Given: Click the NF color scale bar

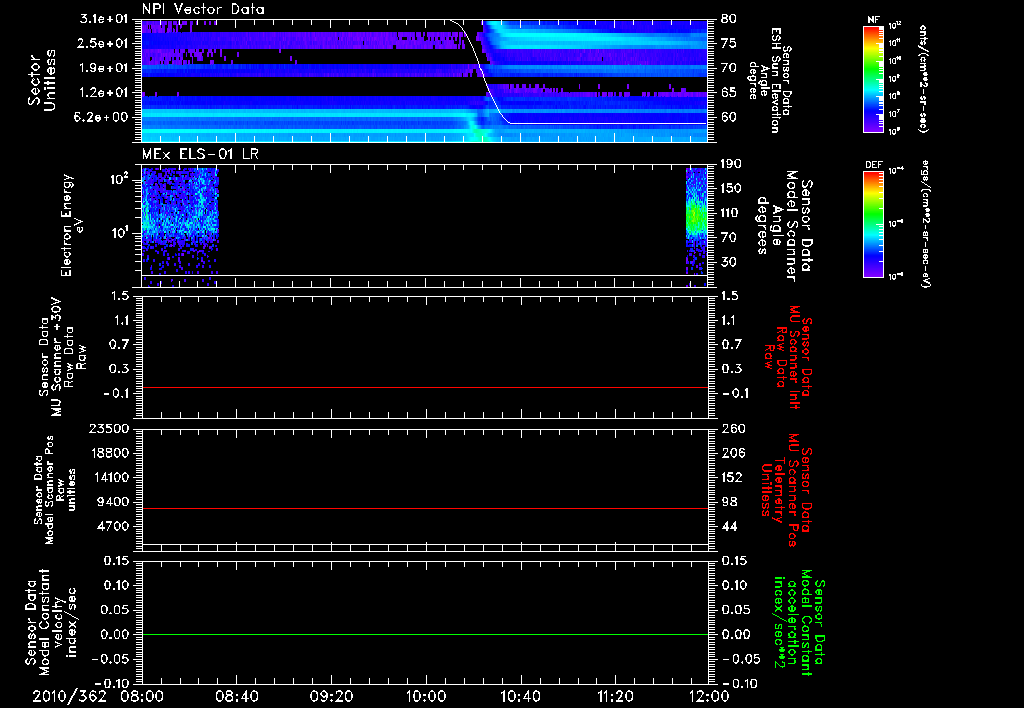Looking at the screenshot, I should 874,78.
